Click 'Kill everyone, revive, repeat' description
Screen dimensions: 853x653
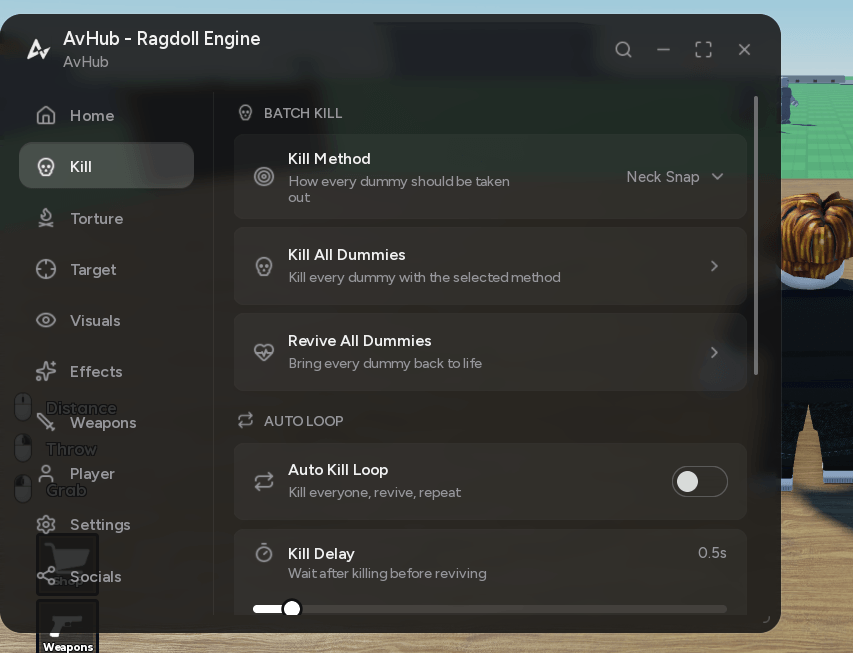[x=375, y=492]
